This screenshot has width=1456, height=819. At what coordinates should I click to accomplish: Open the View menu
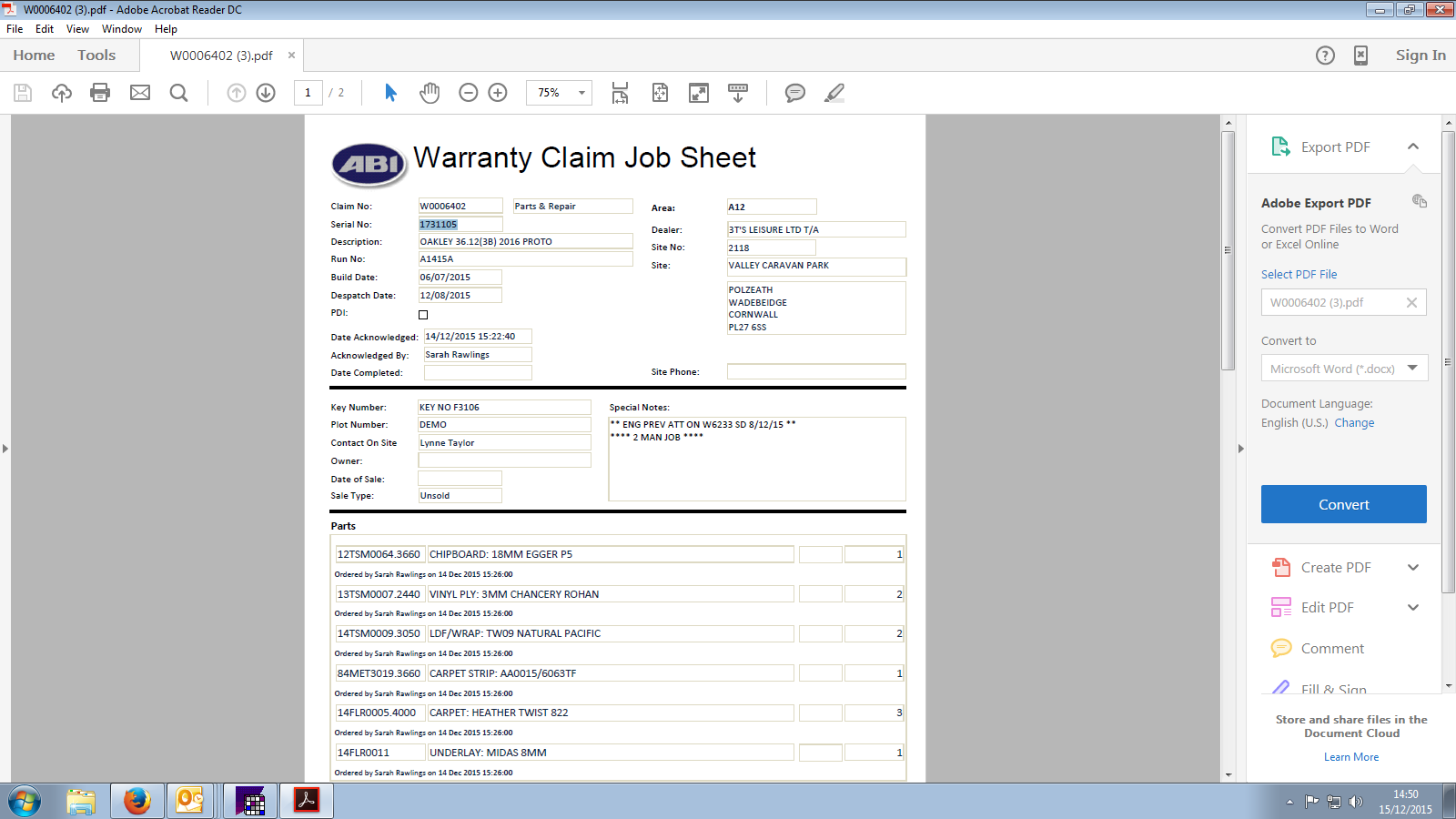(77, 29)
